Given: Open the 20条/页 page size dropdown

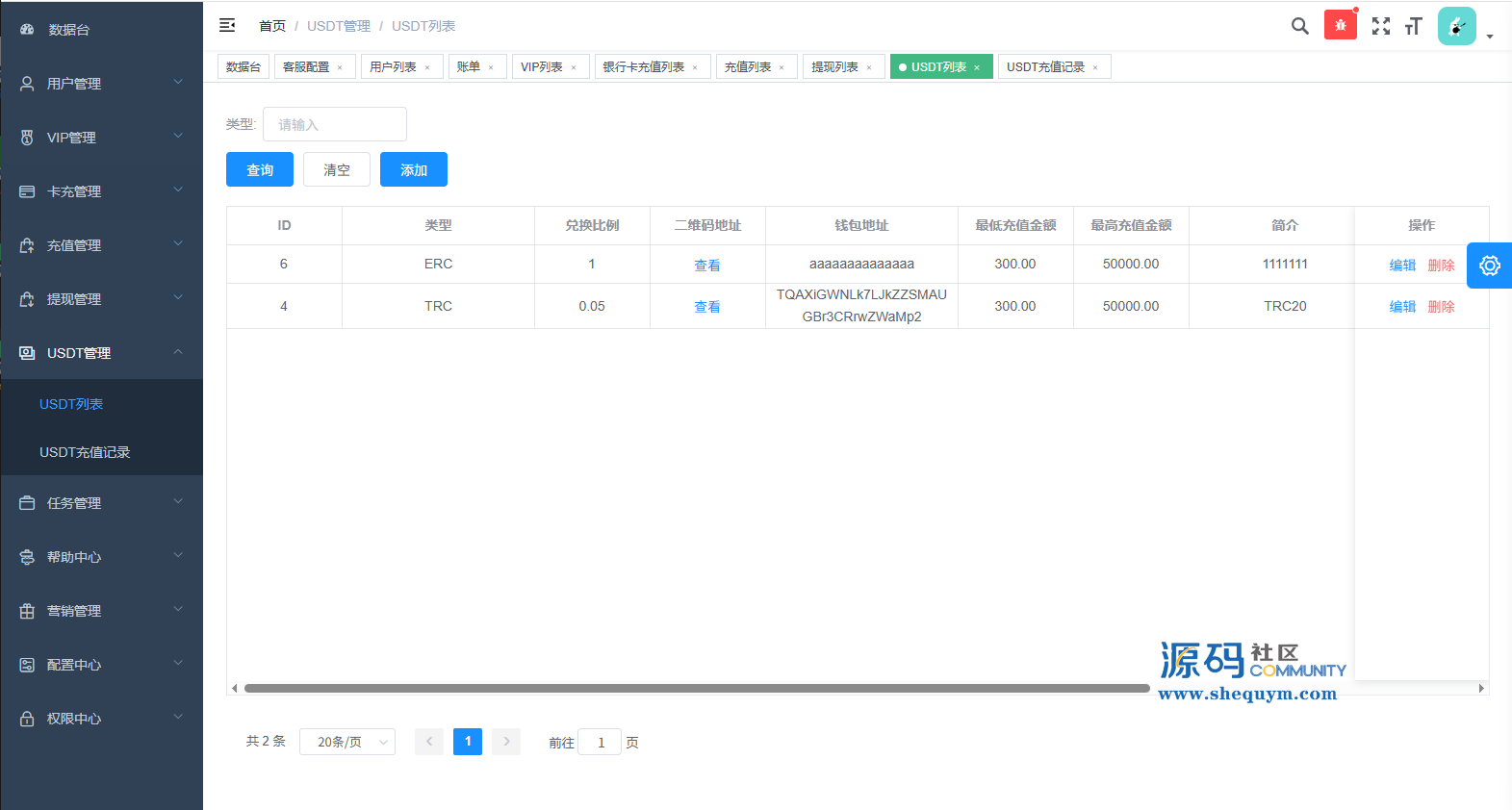Looking at the screenshot, I should click(x=346, y=742).
